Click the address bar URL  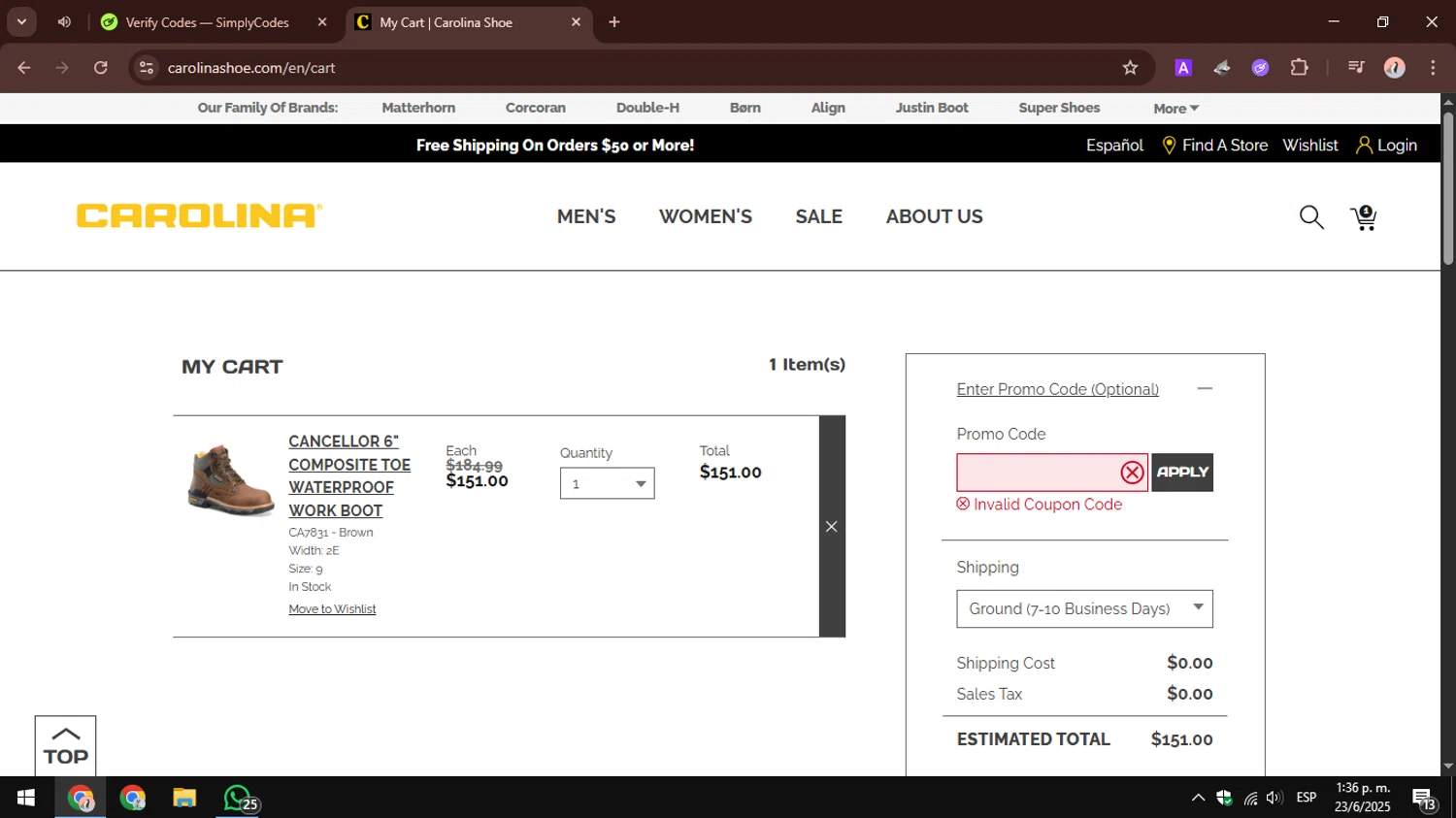pyautogui.click(x=251, y=68)
